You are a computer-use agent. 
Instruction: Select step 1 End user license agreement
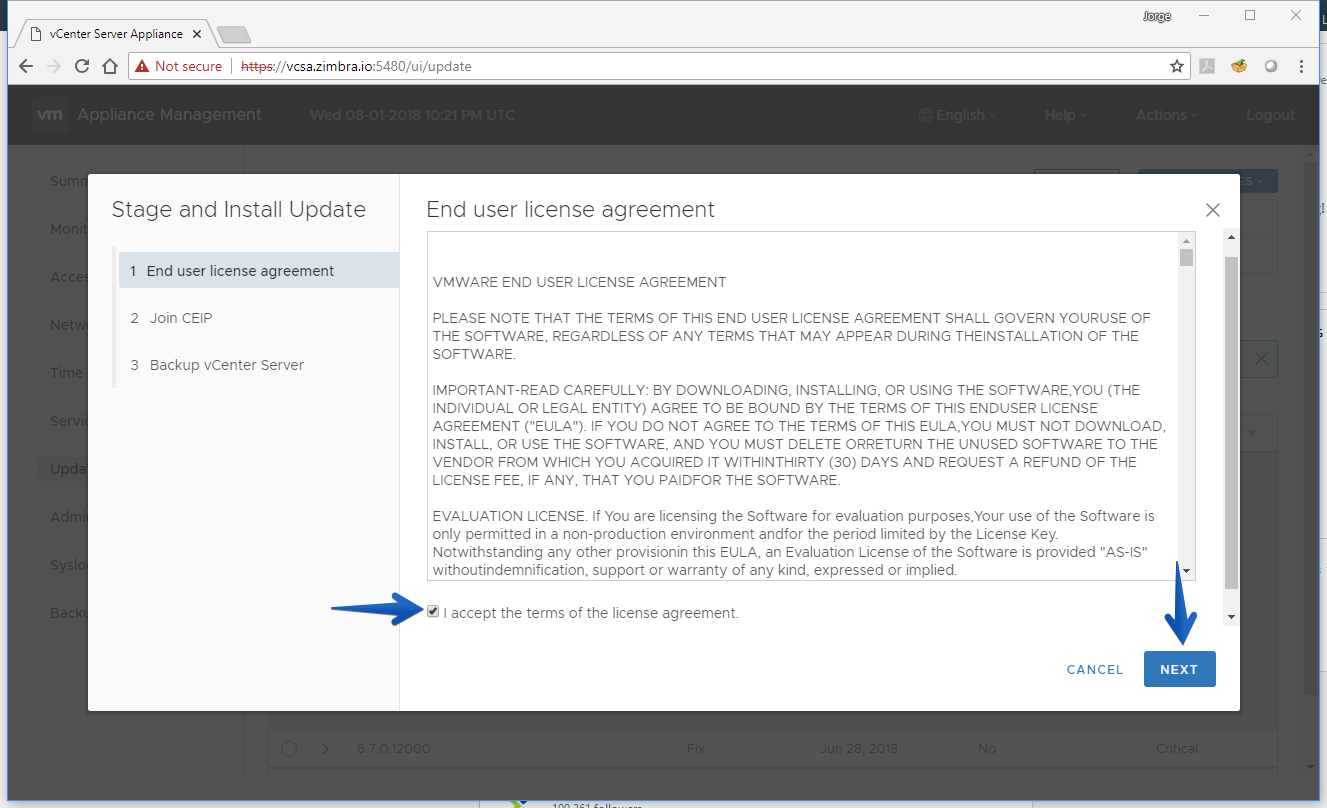(259, 271)
